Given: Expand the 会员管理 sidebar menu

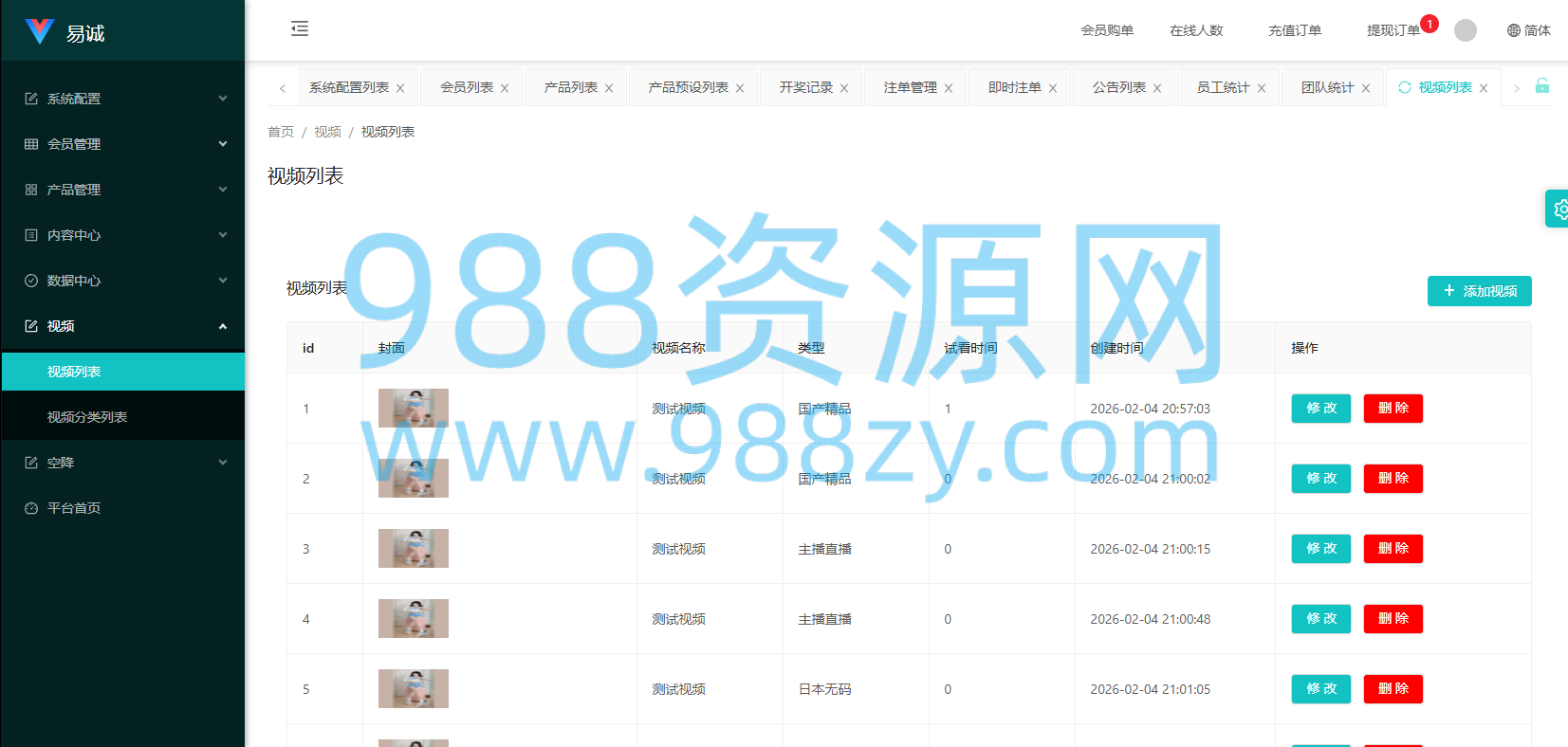Looking at the screenshot, I should 123,144.
